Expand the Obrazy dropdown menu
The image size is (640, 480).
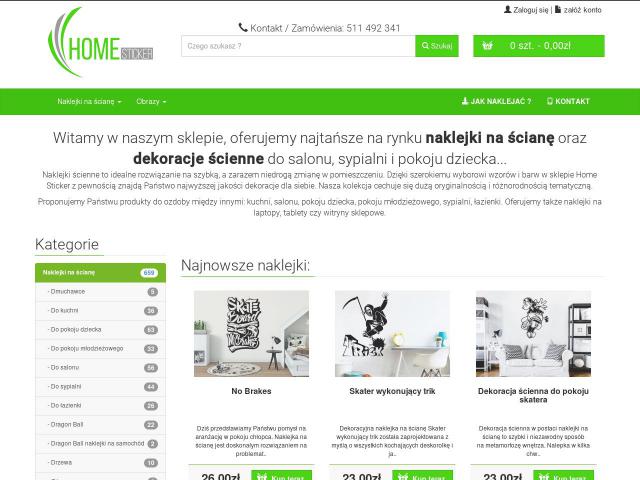[x=151, y=102]
